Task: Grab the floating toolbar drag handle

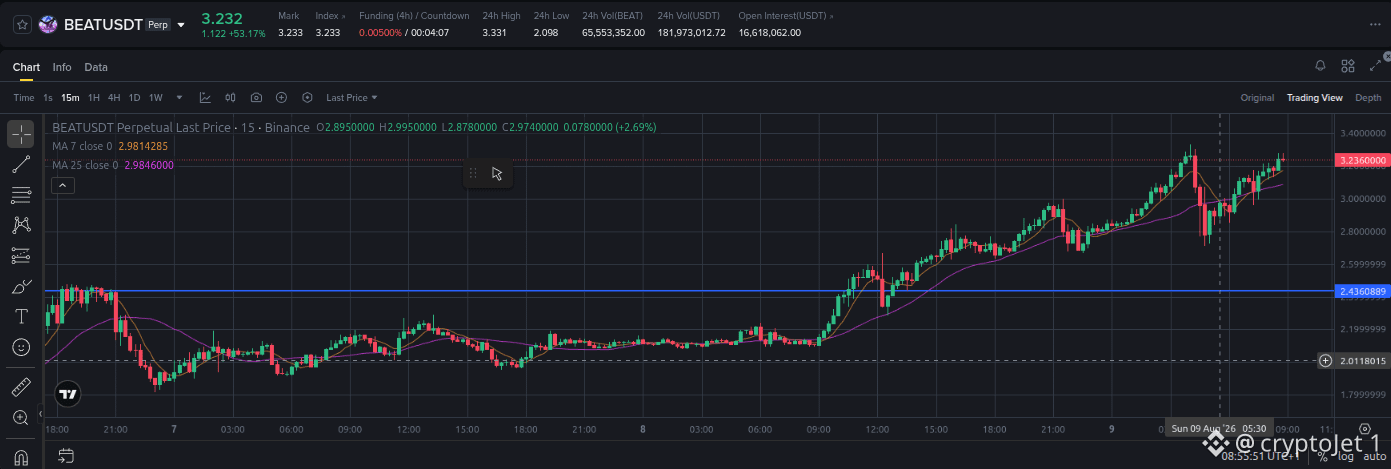Action: (473, 173)
